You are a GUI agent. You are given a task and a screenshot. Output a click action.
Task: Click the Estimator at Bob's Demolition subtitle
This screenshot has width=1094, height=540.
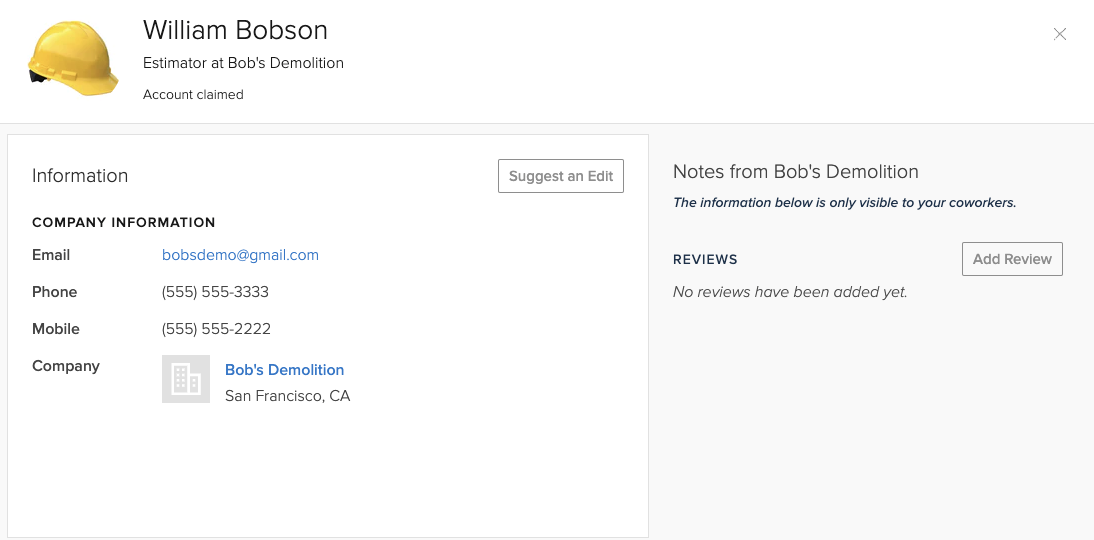(x=243, y=63)
